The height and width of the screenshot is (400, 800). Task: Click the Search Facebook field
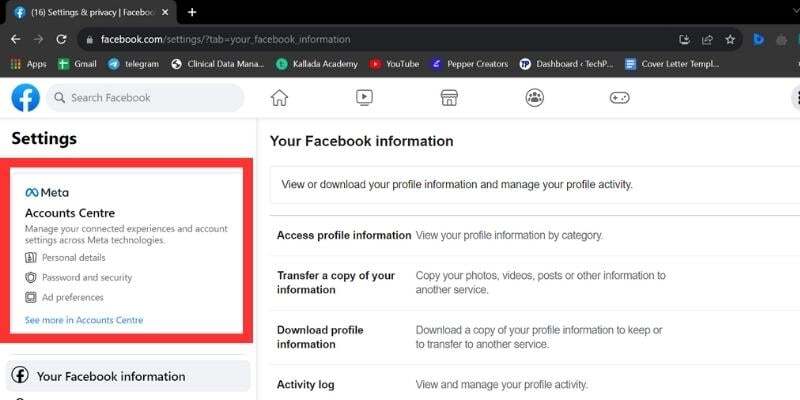(145, 97)
